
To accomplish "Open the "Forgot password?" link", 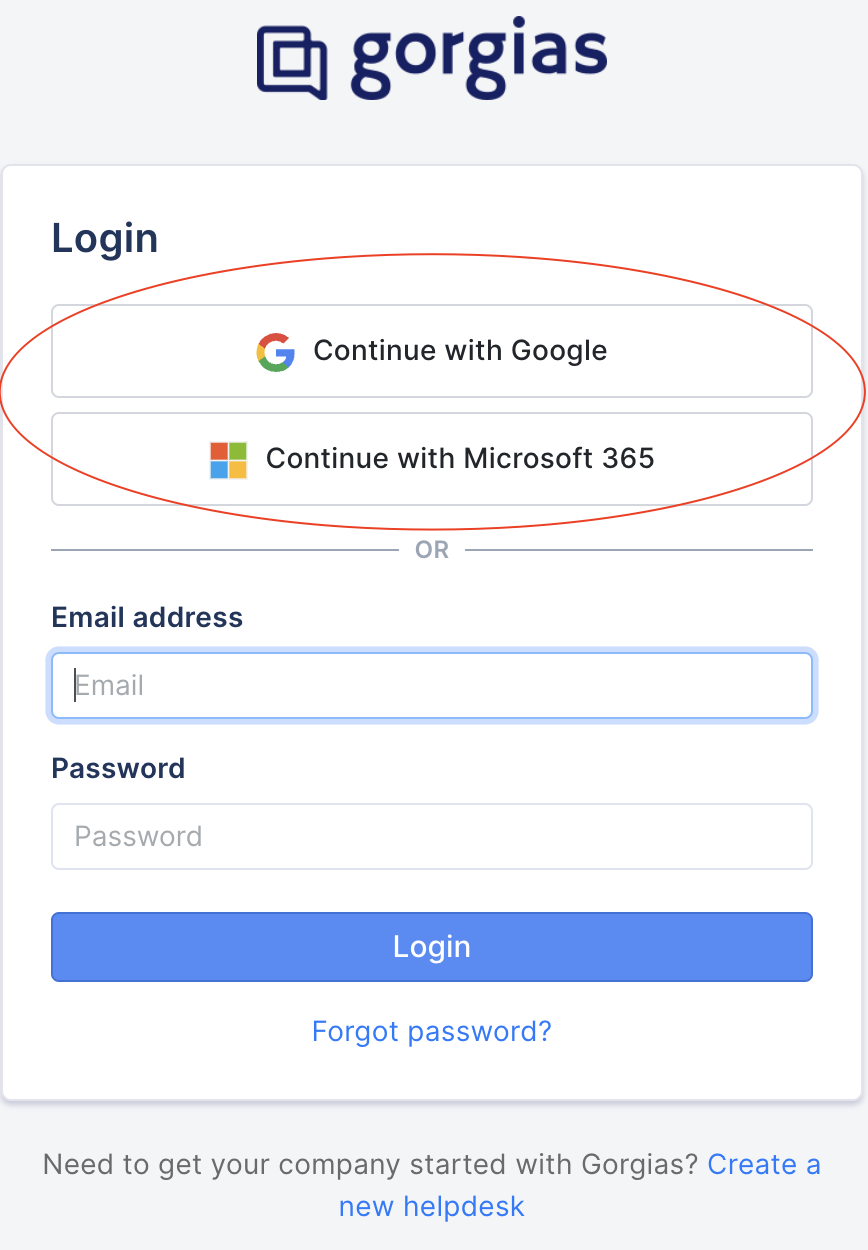I will point(431,1031).
